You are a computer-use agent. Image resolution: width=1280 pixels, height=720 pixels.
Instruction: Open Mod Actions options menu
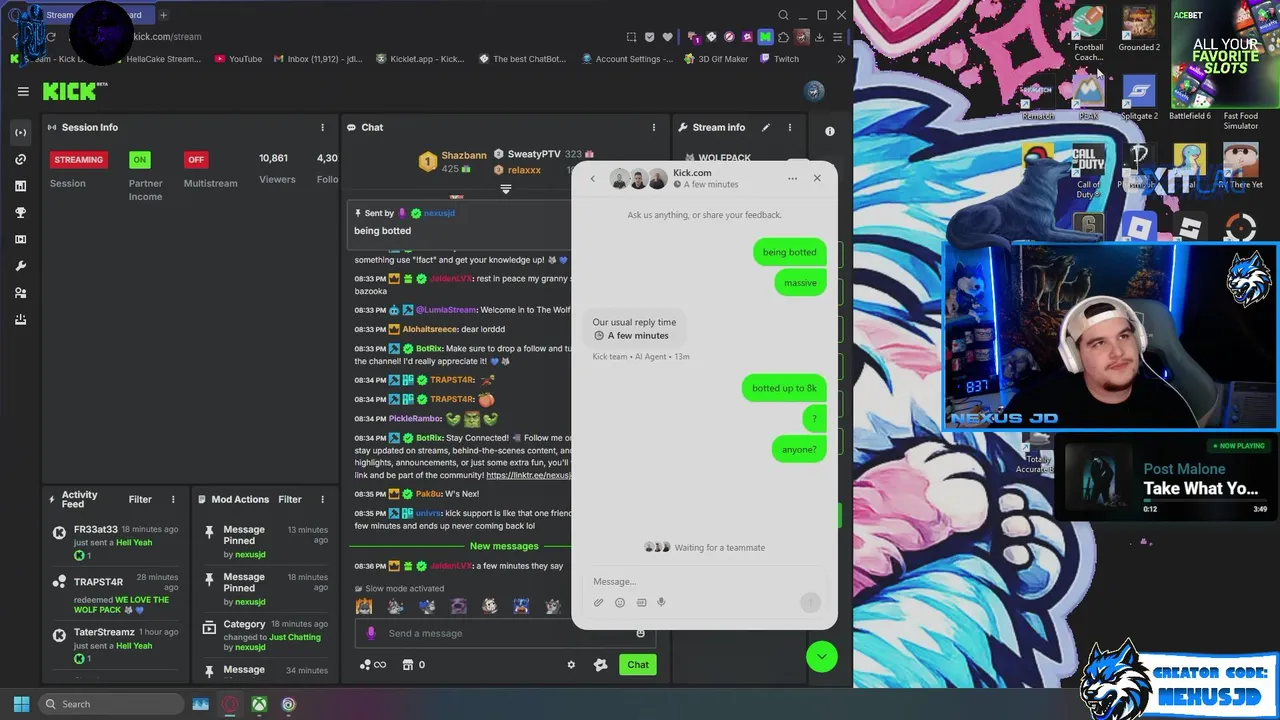(322, 499)
